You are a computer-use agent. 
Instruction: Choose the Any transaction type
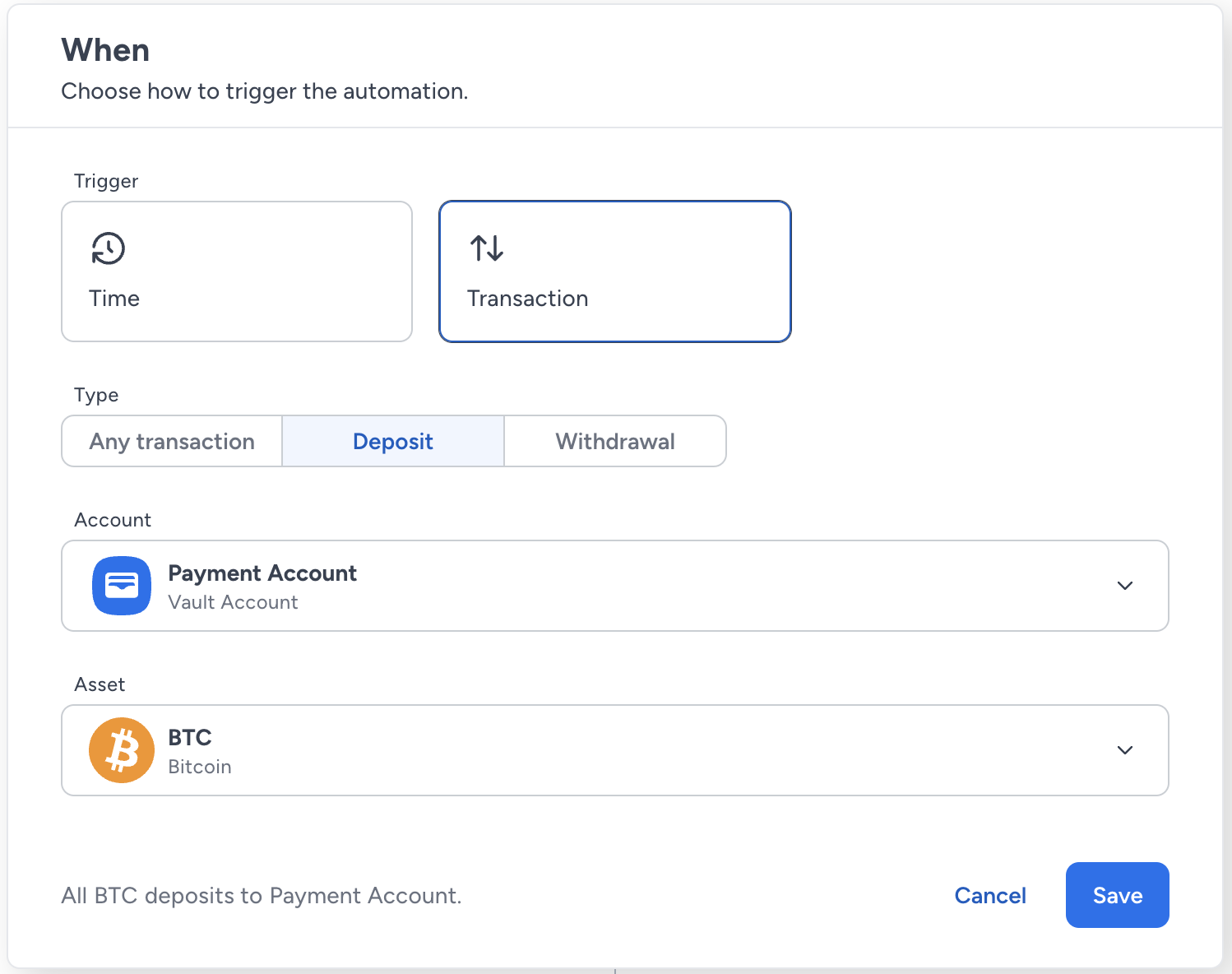click(172, 441)
